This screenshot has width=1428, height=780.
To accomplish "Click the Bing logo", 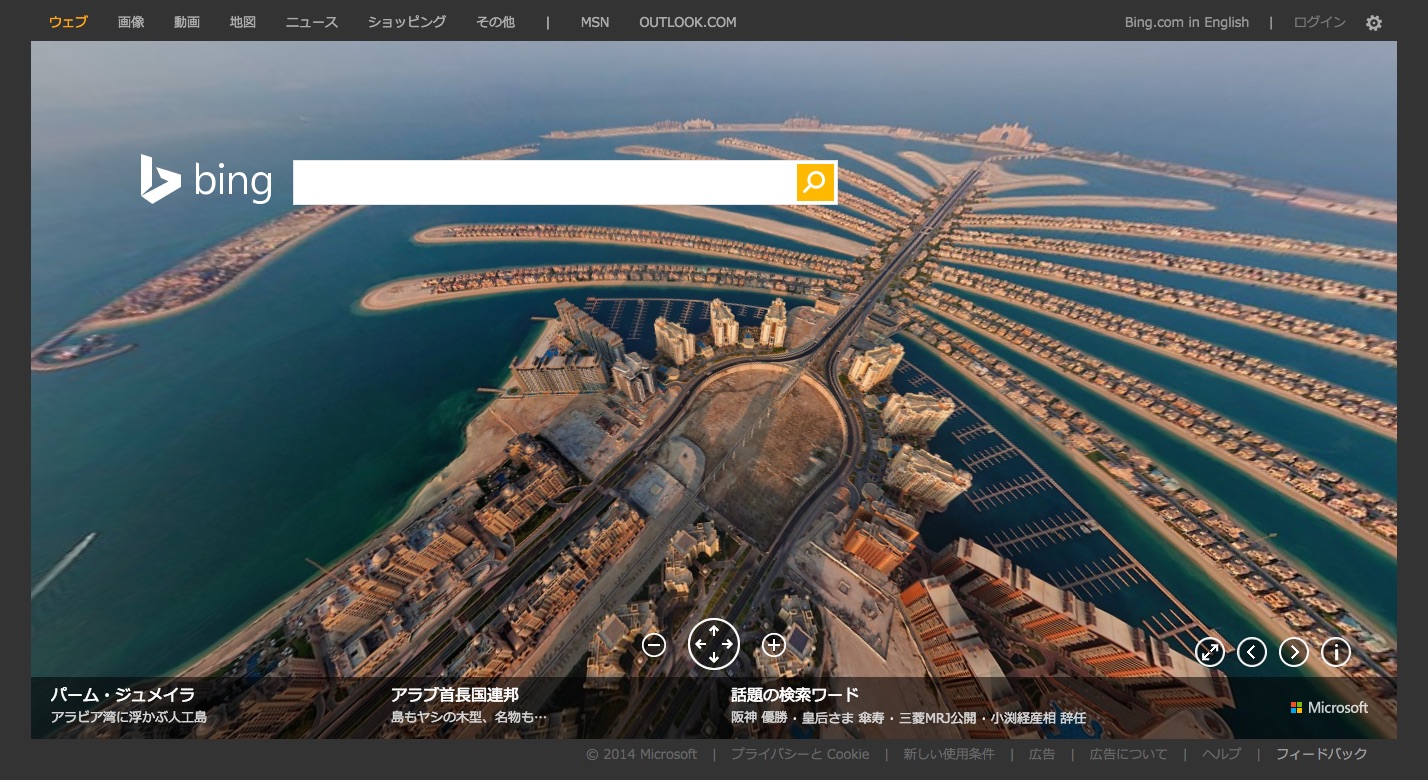I will tap(206, 181).
